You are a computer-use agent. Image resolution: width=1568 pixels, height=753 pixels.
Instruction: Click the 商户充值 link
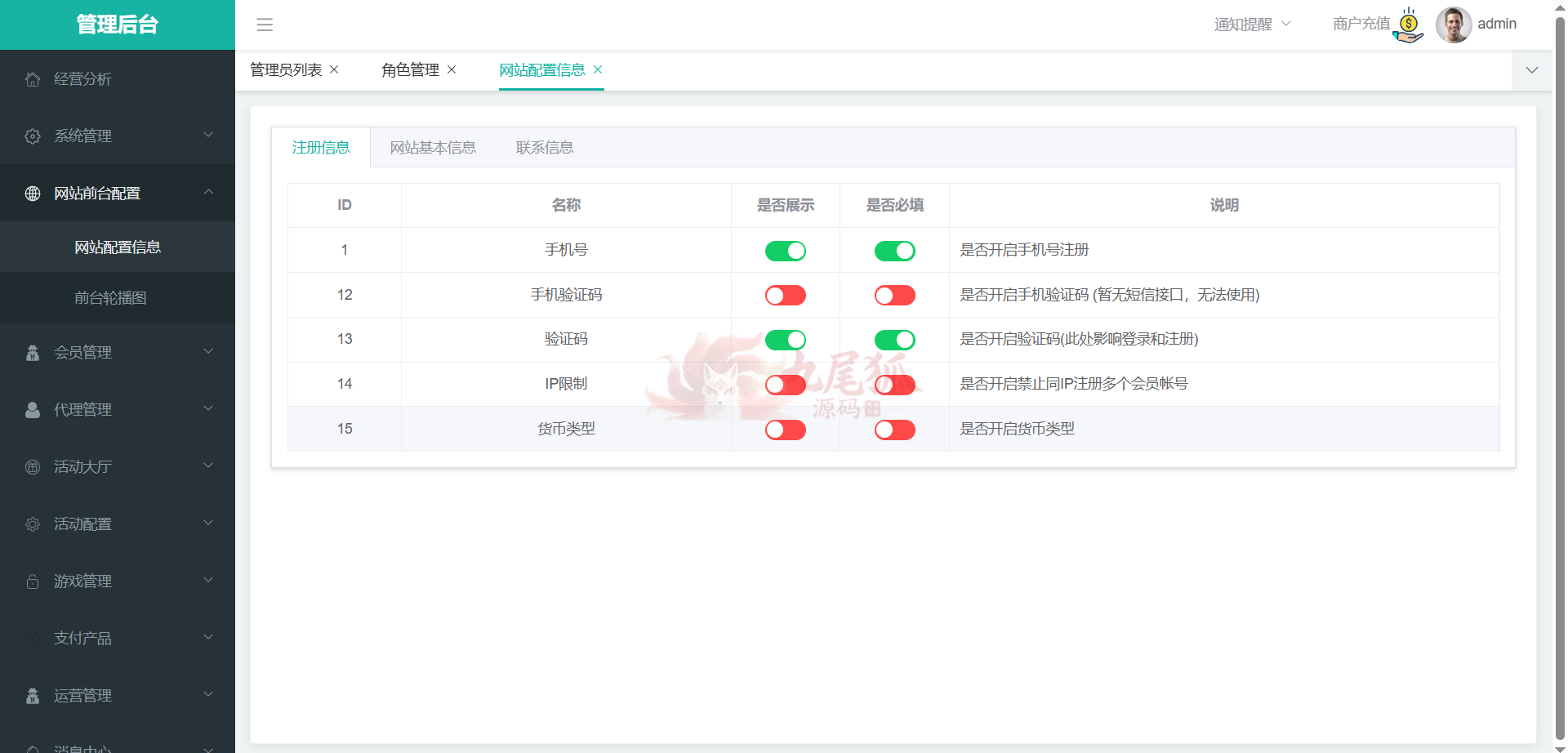click(1361, 25)
